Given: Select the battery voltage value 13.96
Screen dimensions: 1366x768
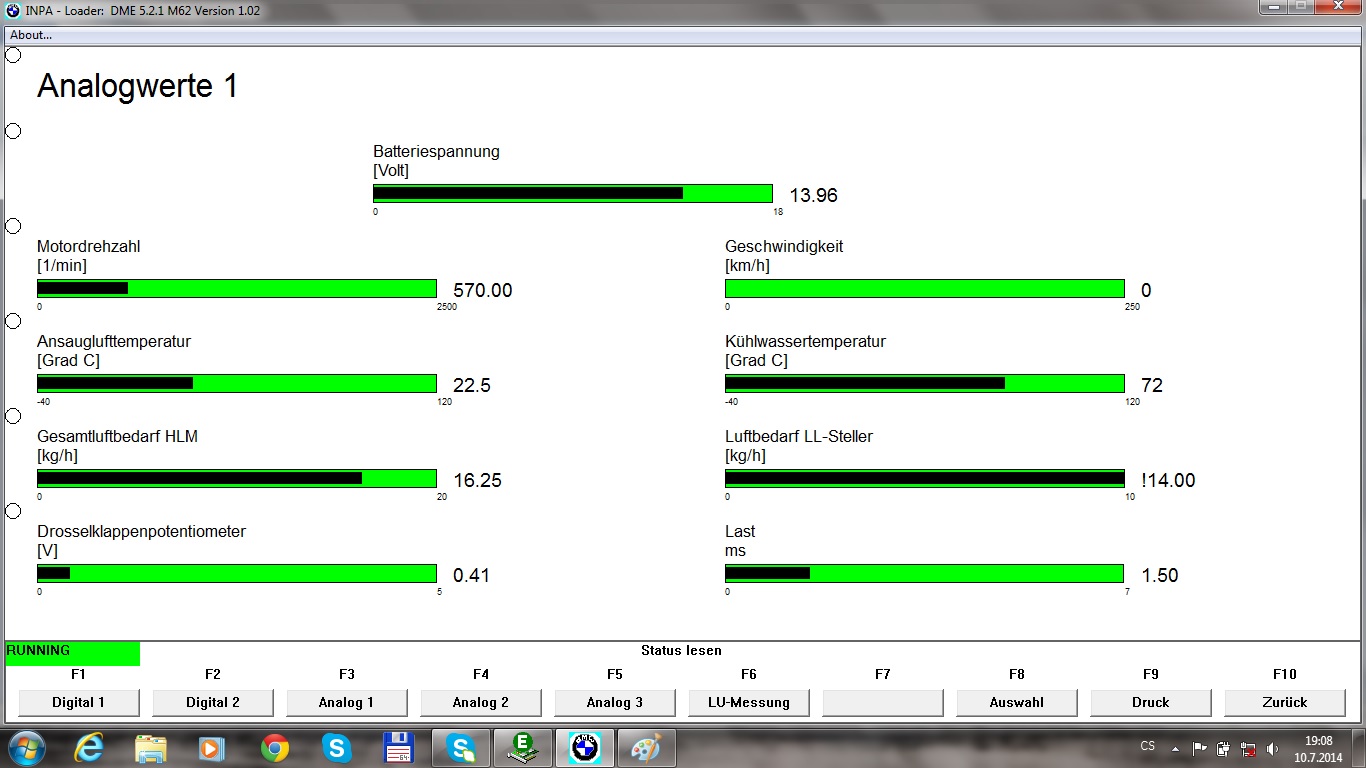Looking at the screenshot, I should pos(814,196).
